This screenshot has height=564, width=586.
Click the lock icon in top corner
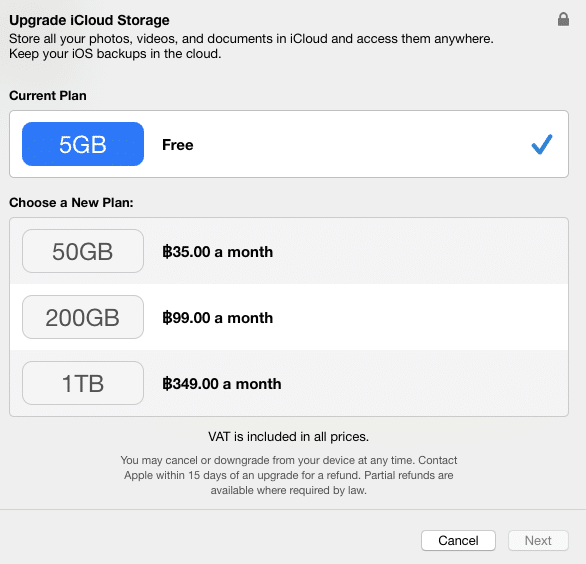pos(563,19)
